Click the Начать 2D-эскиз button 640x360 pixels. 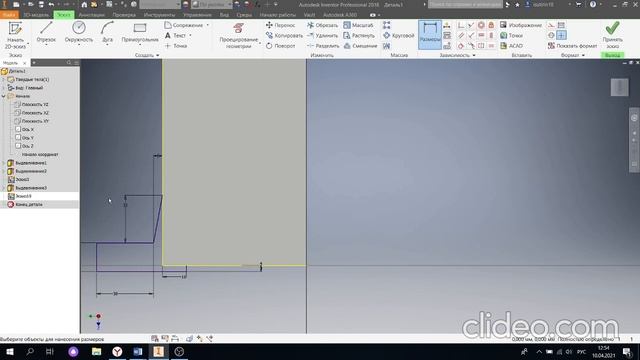[x=15, y=35]
